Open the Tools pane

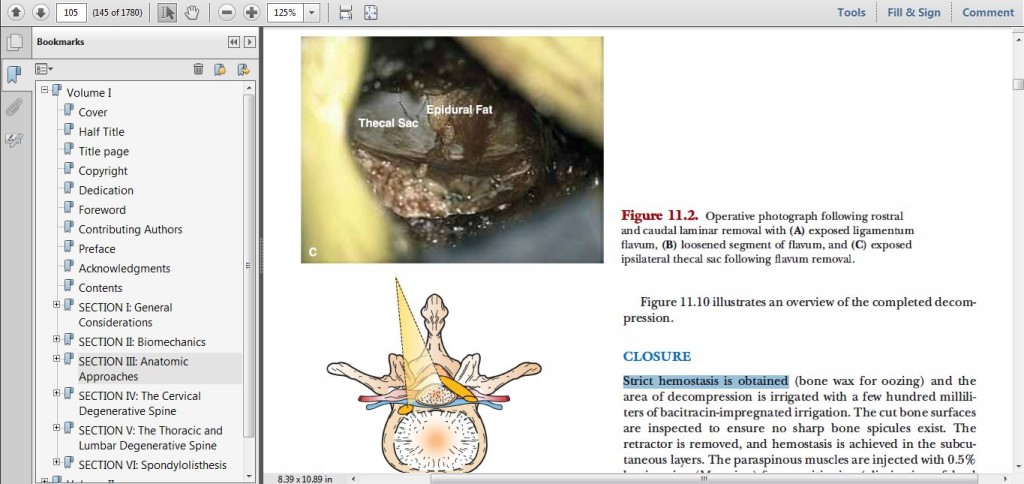[x=851, y=12]
